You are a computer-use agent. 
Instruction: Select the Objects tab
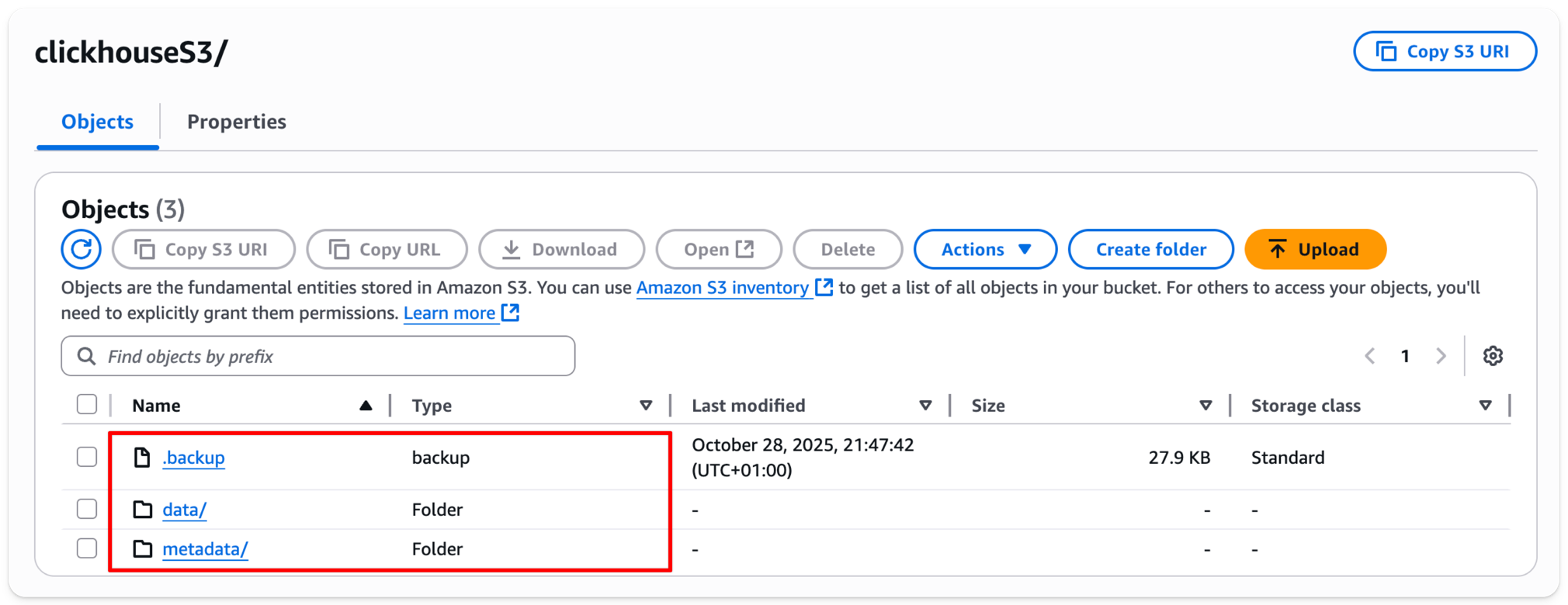click(97, 122)
